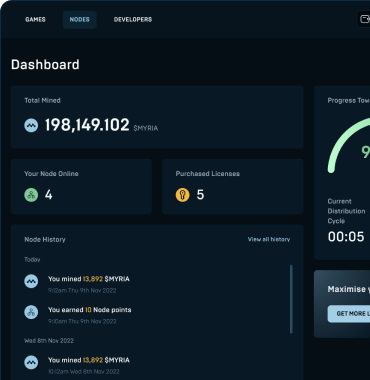Click the Dashboard heading

click(45, 65)
